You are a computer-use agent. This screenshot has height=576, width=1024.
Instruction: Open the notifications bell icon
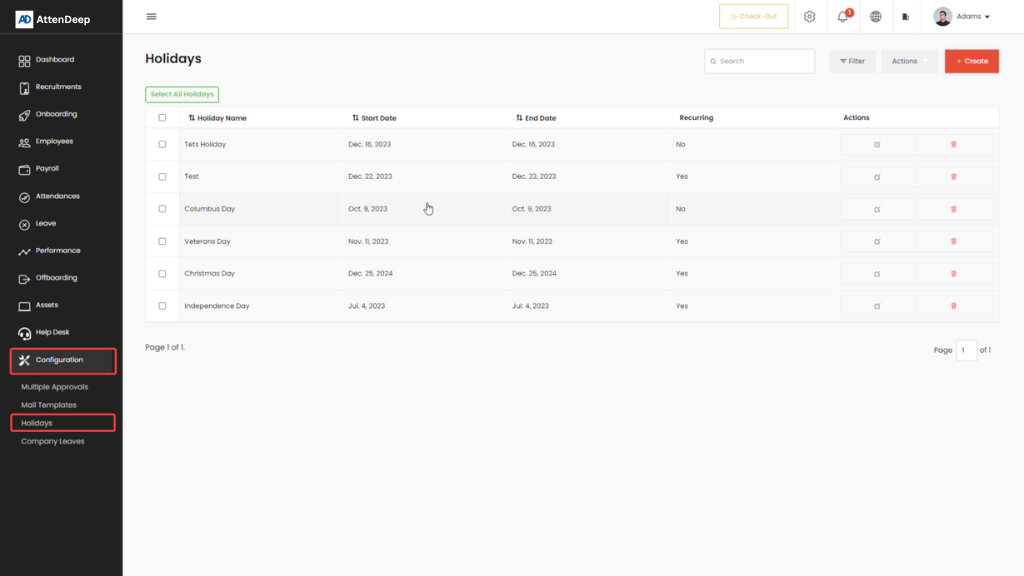(843, 17)
